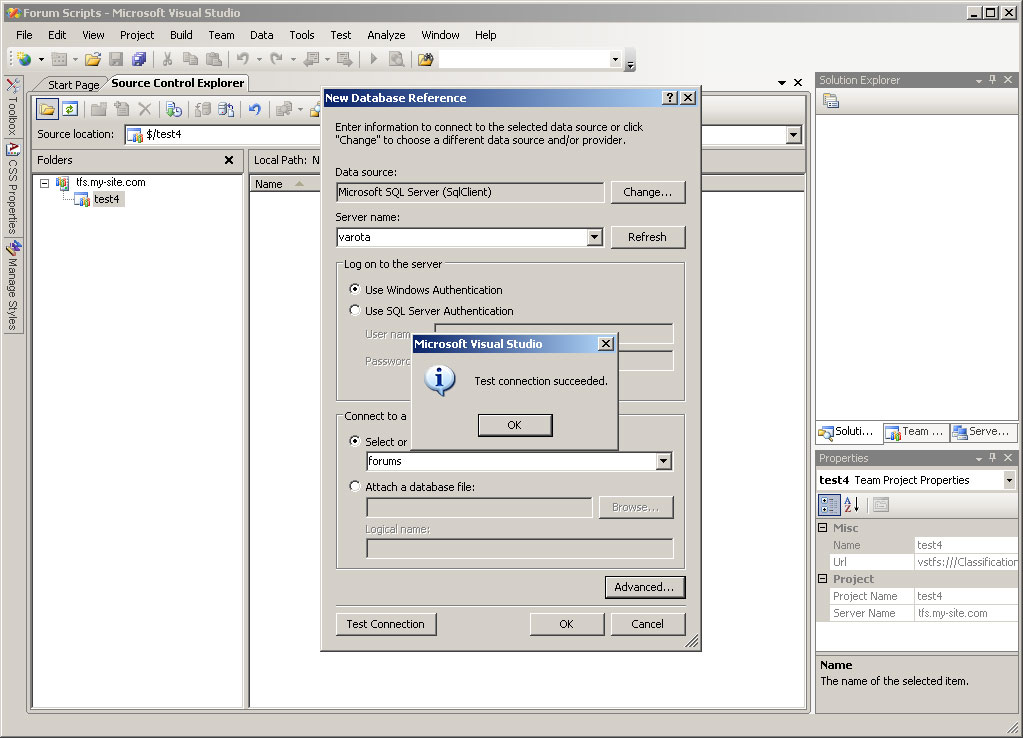Open the Server name dropdown
The width and height of the screenshot is (1023, 738).
pyautogui.click(x=594, y=238)
